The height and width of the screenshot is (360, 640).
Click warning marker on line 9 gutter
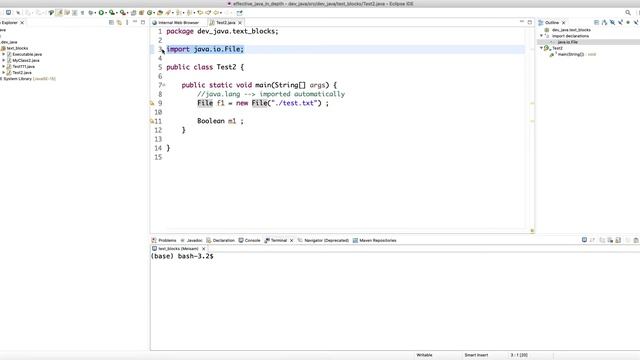(x=152, y=103)
